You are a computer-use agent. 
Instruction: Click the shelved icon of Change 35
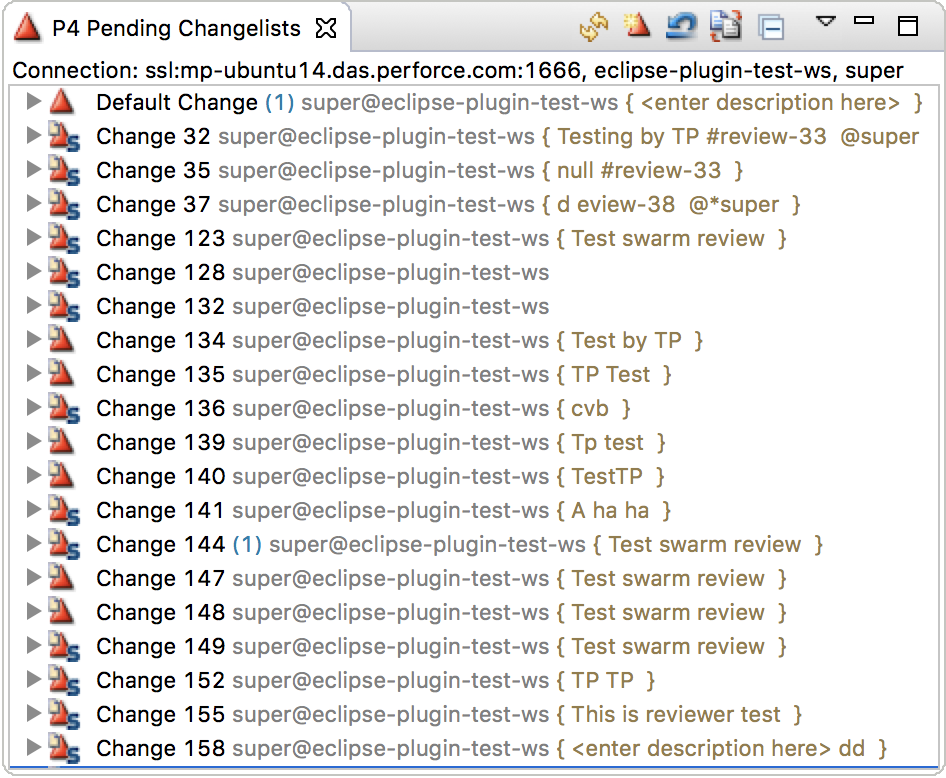pos(64,171)
